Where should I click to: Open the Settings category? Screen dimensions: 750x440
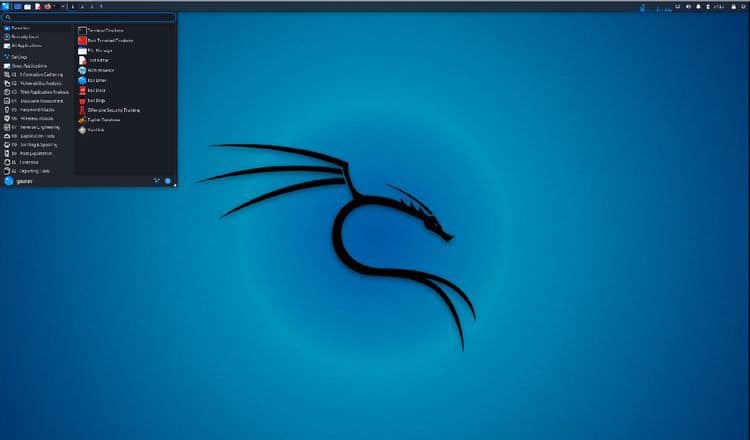coord(20,57)
